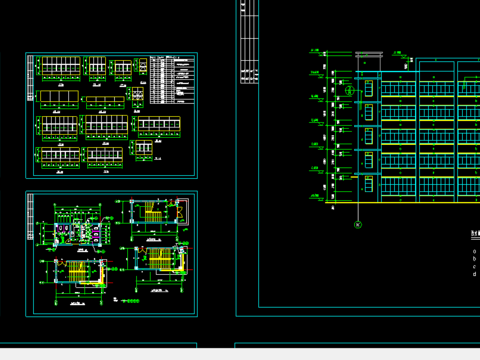Screen dimensions: 480x360
Task: Select the grid axis bubble below the elevation
Action: point(358,225)
